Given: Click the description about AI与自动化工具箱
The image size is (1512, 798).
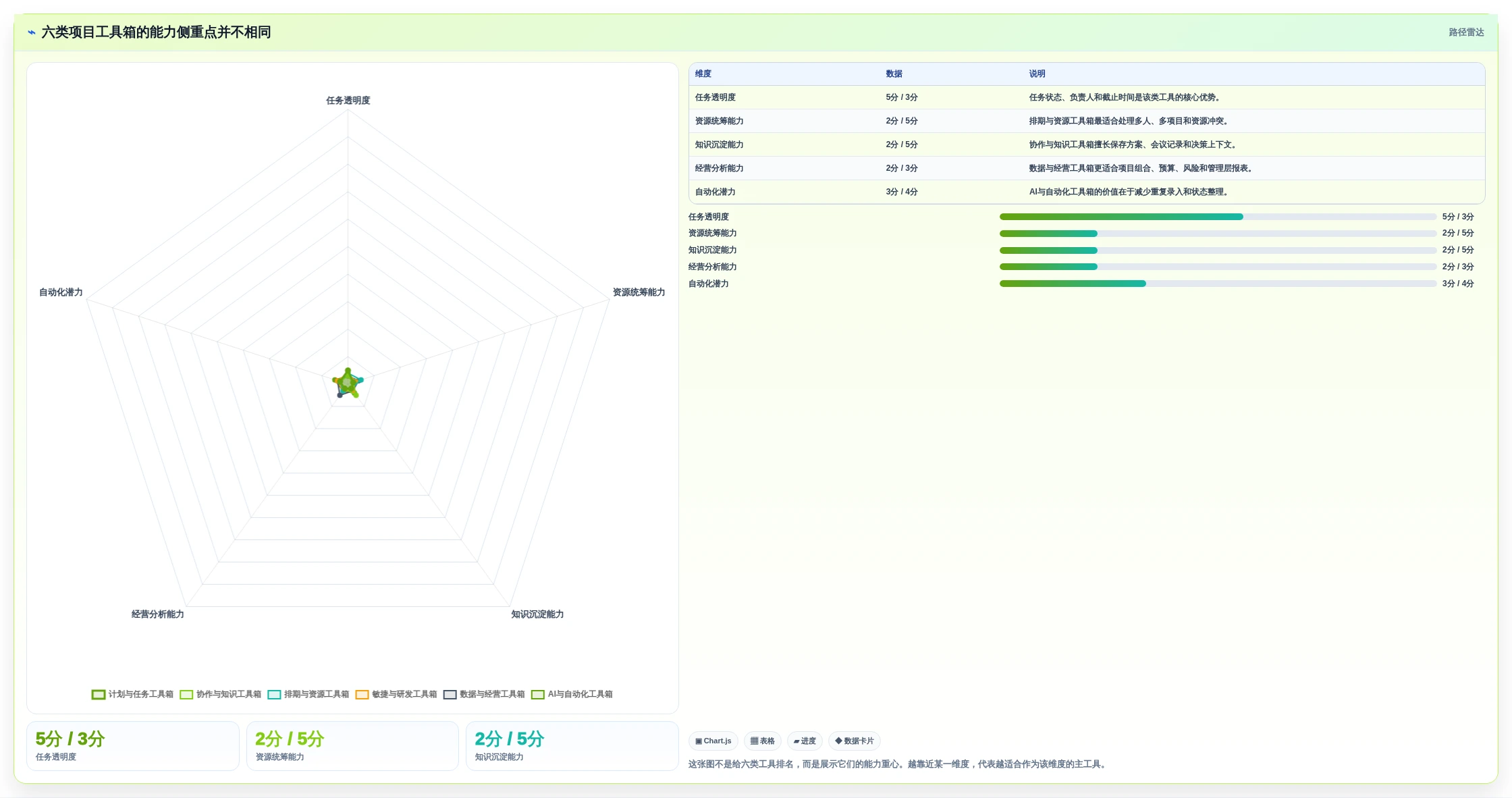Looking at the screenshot, I should coord(1129,192).
